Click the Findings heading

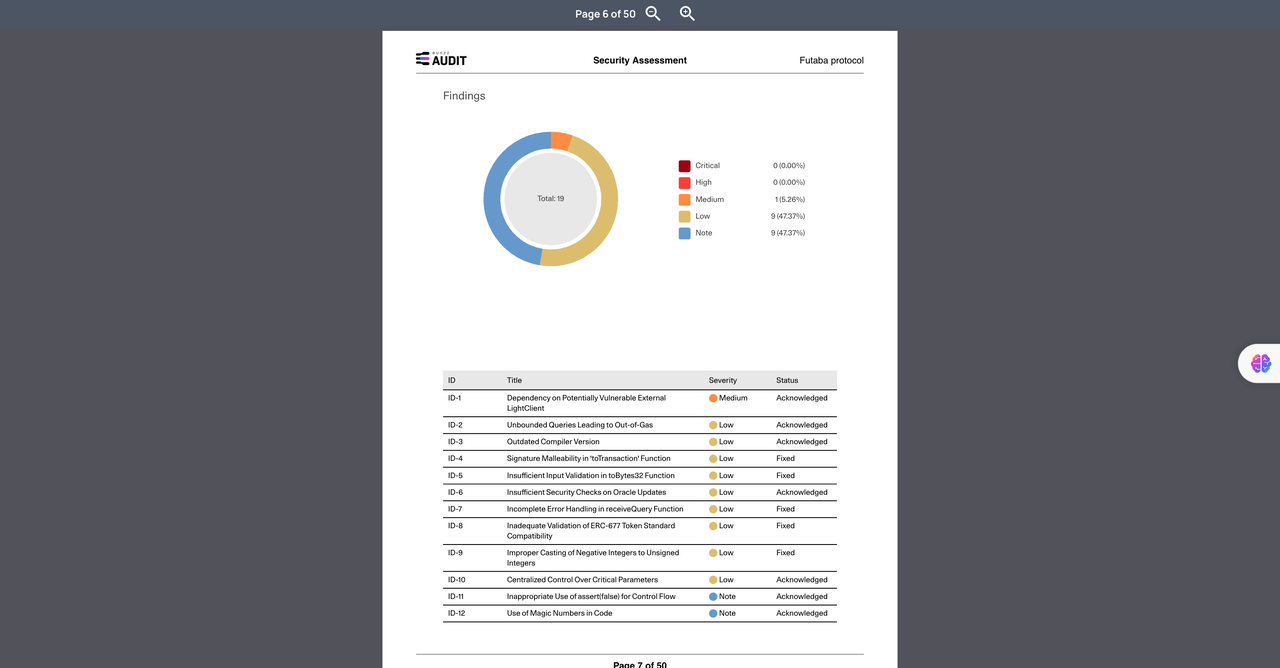464,96
